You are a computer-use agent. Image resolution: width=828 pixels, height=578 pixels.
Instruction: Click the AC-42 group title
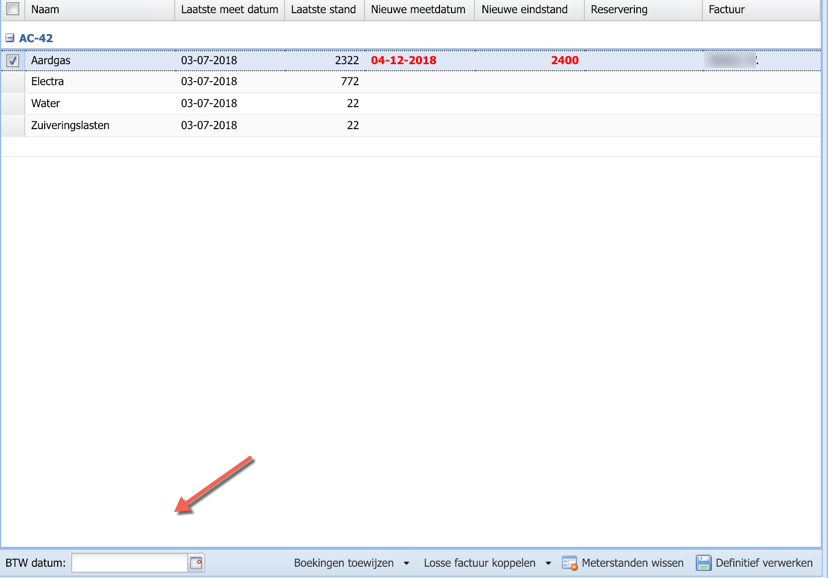point(36,38)
